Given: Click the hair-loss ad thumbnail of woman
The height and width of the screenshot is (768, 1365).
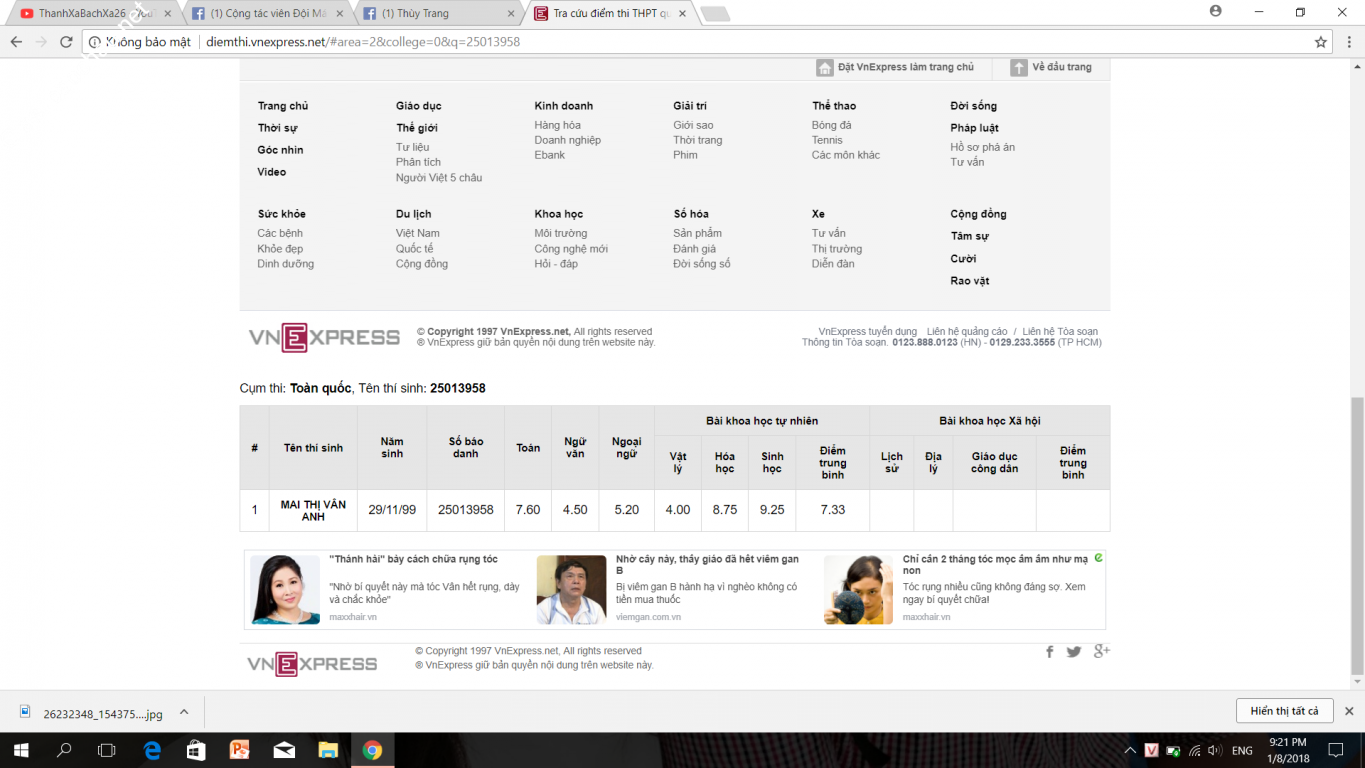Looking at the screenshot, I should coord(285,590).
